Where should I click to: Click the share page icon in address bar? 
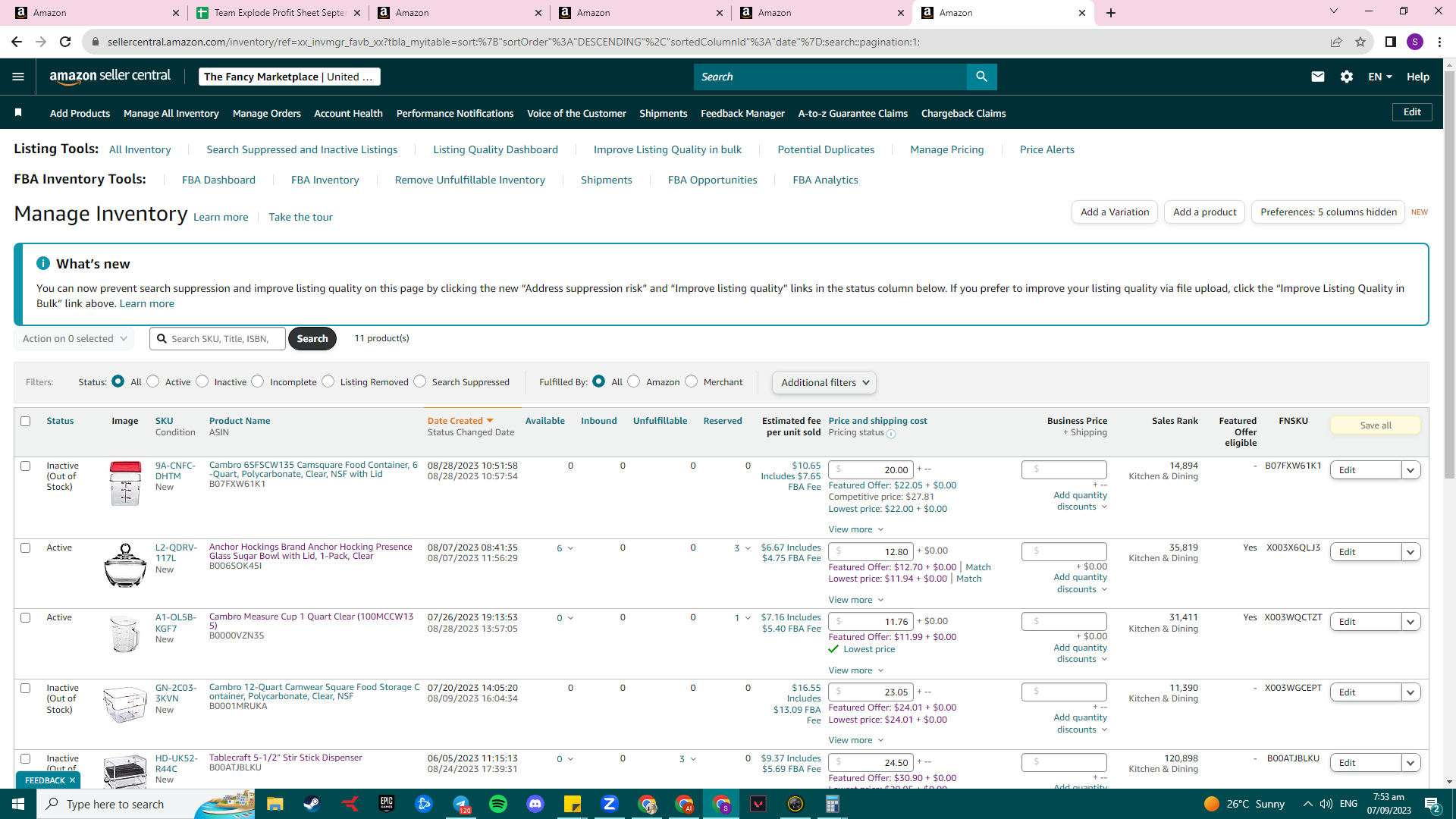[x=1336, y=42]
